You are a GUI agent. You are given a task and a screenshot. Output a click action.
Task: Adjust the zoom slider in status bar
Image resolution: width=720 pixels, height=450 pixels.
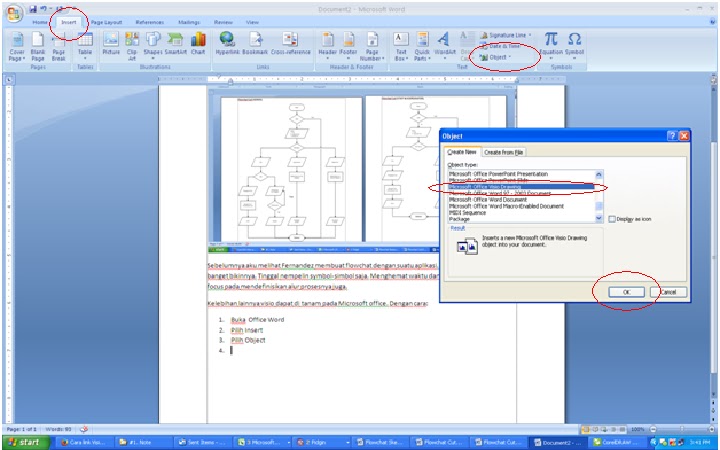682,429
